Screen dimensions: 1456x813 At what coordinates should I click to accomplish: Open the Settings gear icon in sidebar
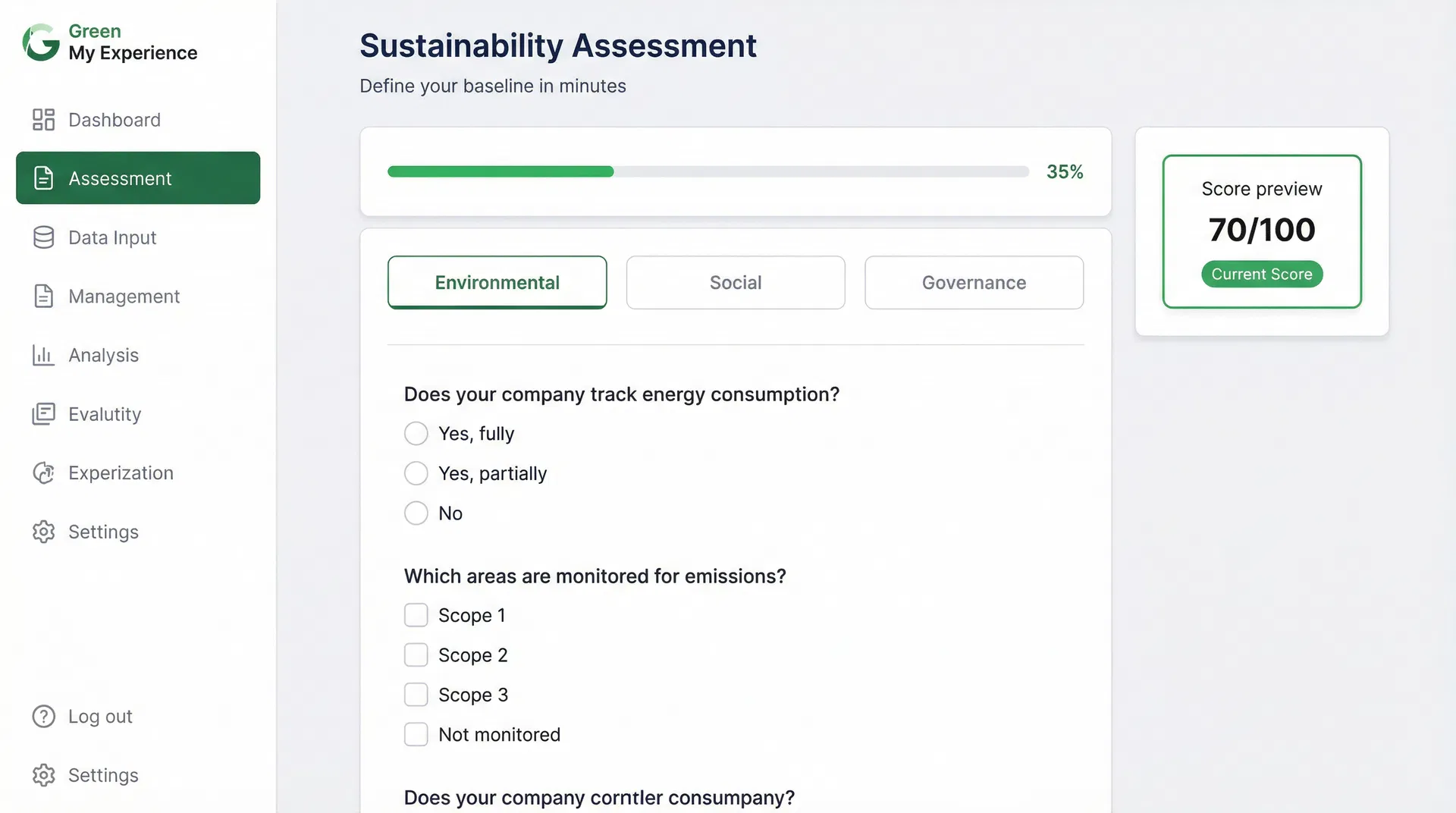(43, 532)
